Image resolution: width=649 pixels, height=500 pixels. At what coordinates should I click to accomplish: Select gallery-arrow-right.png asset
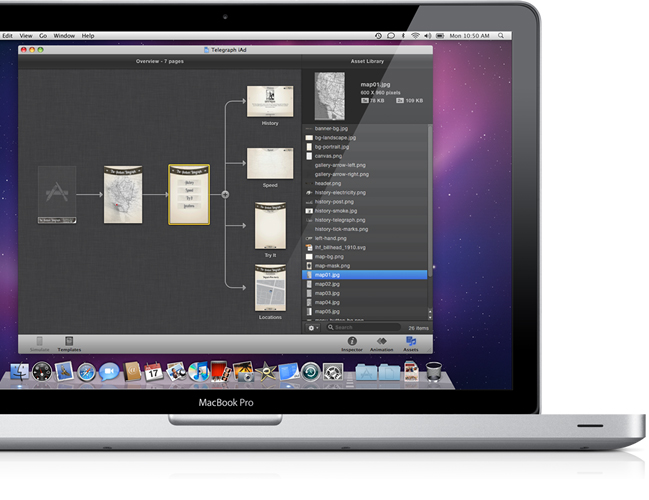[365, 174]
